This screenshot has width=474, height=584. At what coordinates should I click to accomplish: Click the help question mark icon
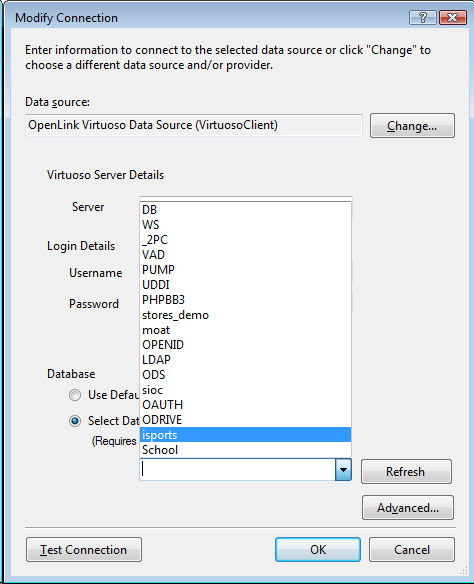422,18
